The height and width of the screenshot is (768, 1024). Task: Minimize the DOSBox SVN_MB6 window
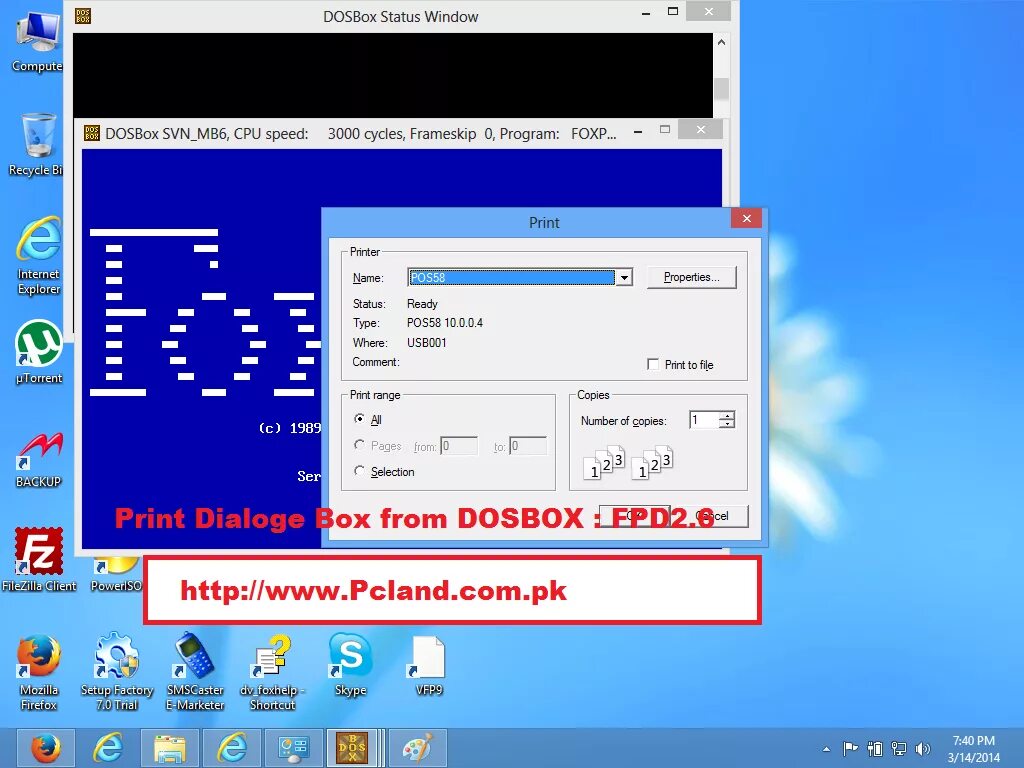[638, 131]
